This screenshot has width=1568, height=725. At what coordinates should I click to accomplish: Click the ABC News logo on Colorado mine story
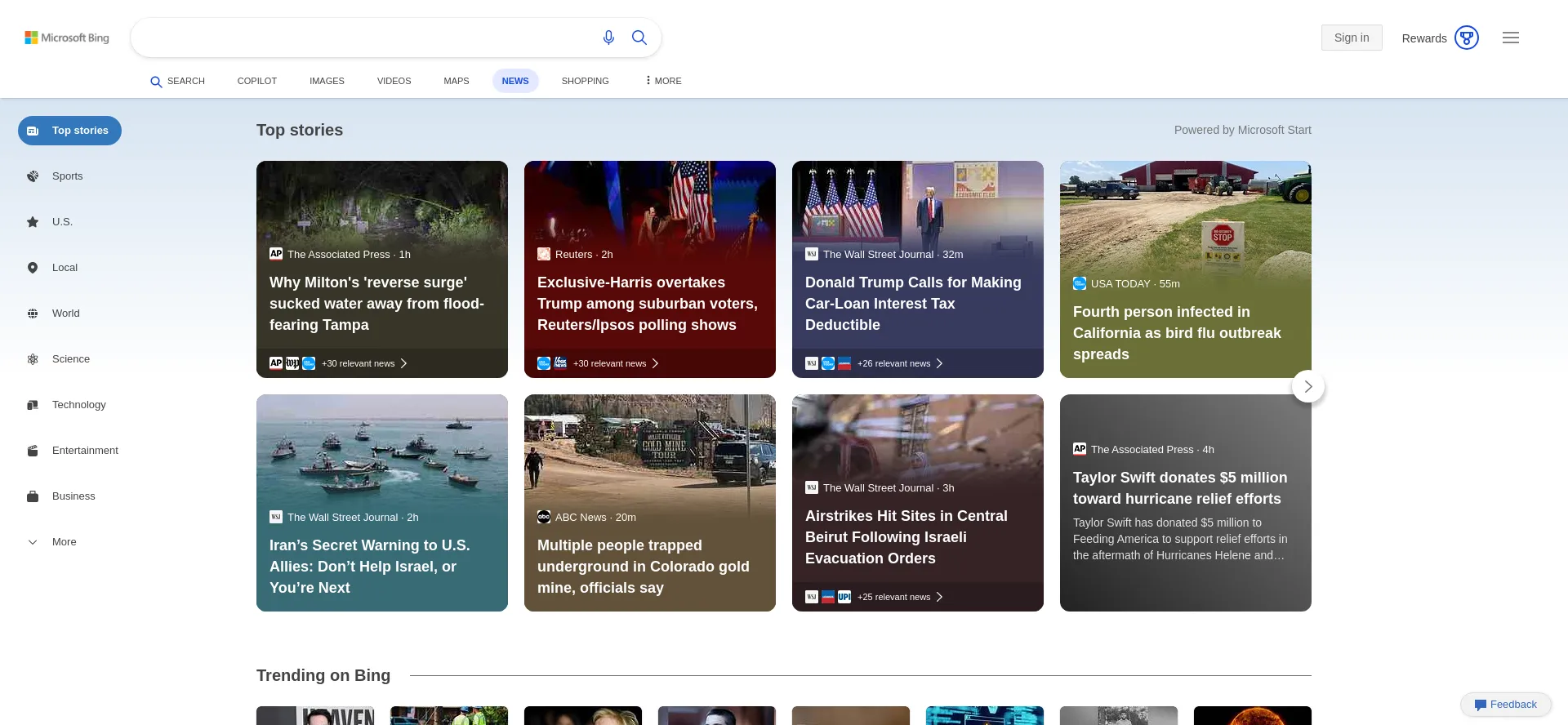coord(544,517)
